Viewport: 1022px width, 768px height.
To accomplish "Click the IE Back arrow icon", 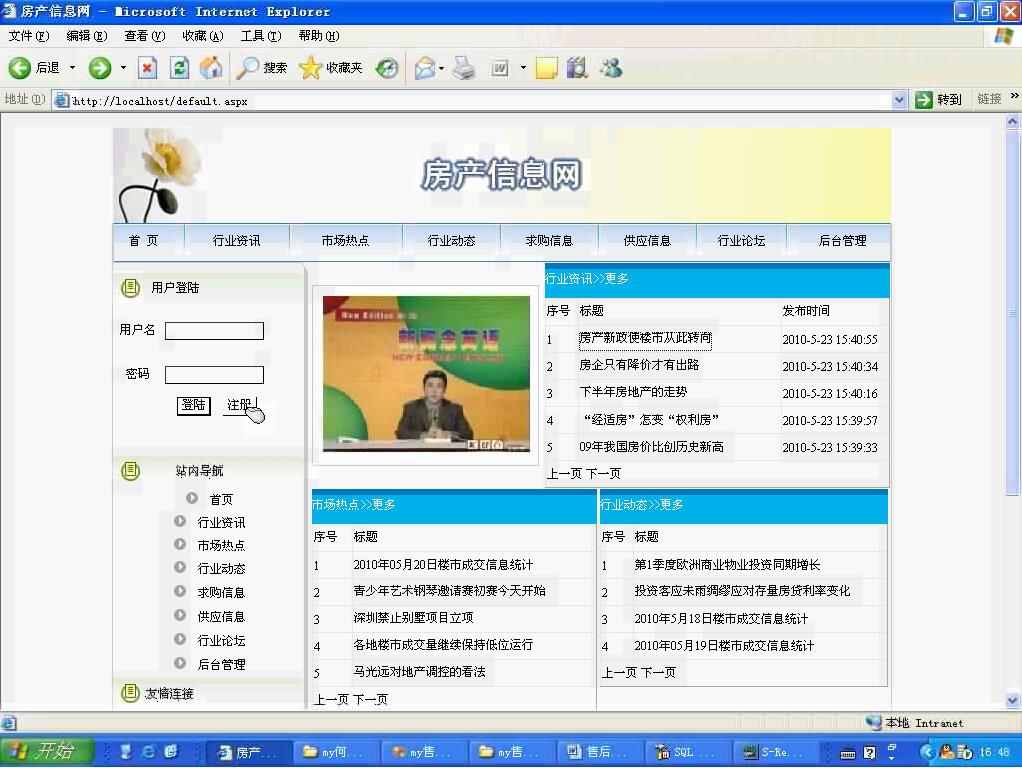I will click(x=19, y=68).
